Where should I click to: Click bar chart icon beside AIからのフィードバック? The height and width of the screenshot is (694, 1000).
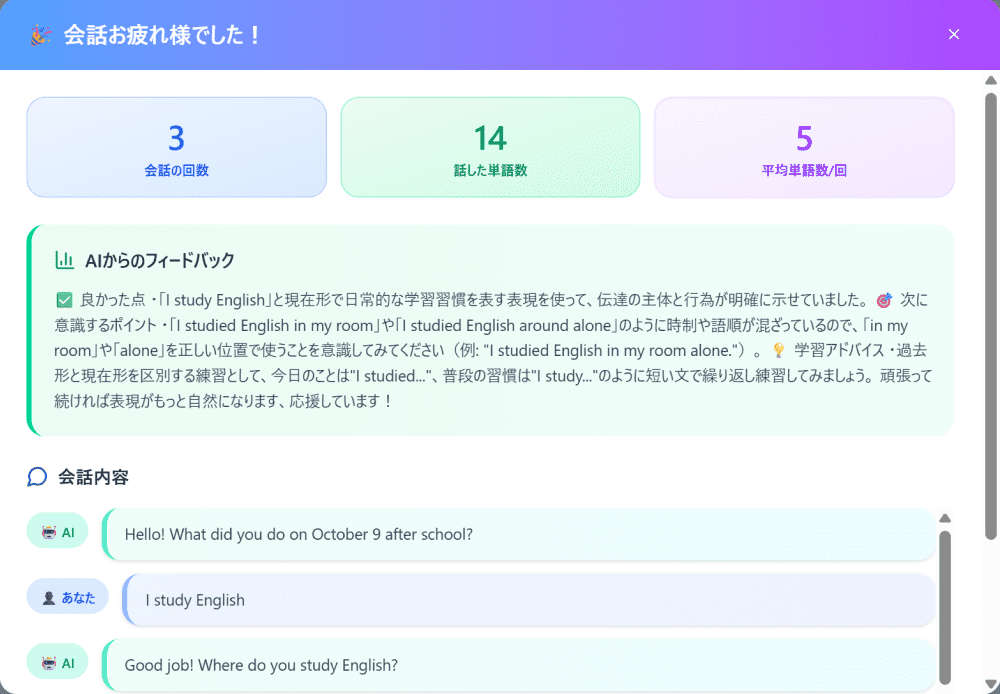[x=65, y=260]
